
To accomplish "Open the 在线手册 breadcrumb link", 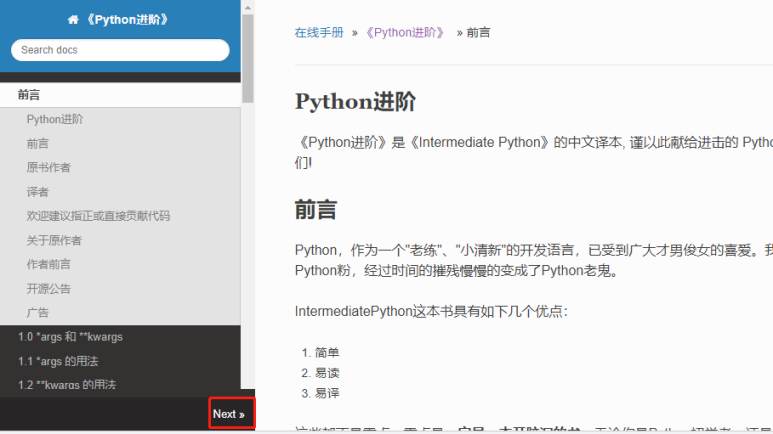I will coord(319,33).
